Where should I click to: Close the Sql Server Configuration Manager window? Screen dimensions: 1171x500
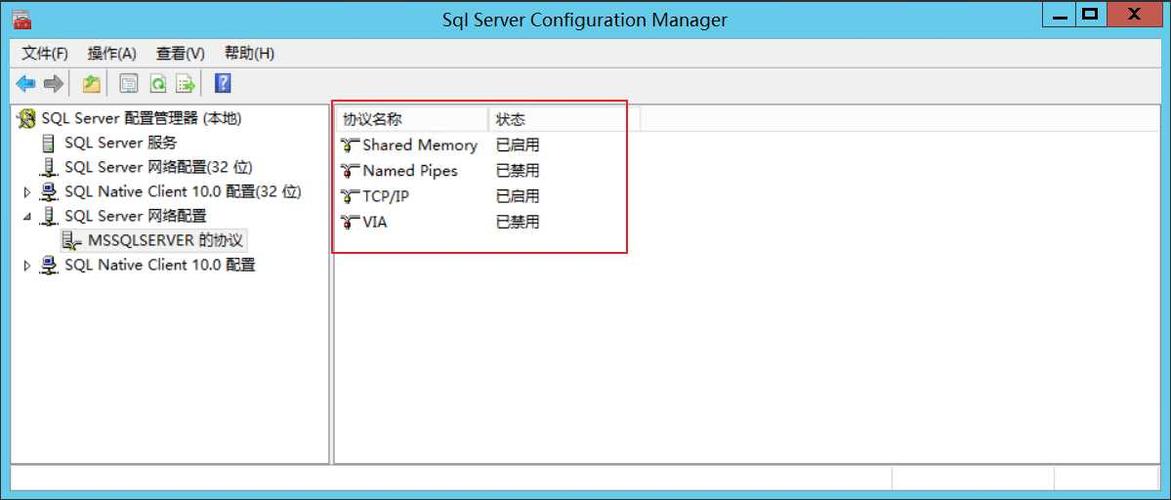pyautogui.click(x=1135, y=14)
